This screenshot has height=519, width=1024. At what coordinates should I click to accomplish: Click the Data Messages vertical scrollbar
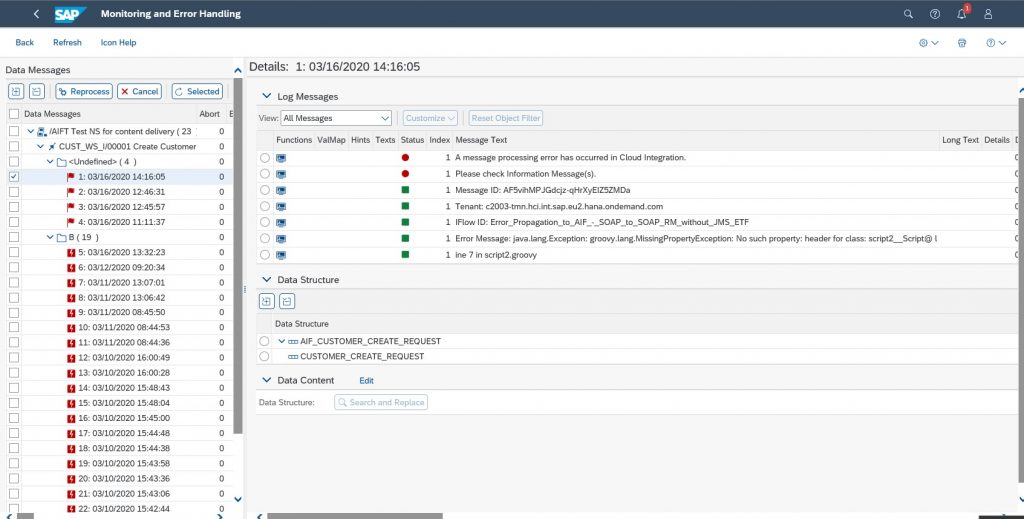[x=238, y=256]
